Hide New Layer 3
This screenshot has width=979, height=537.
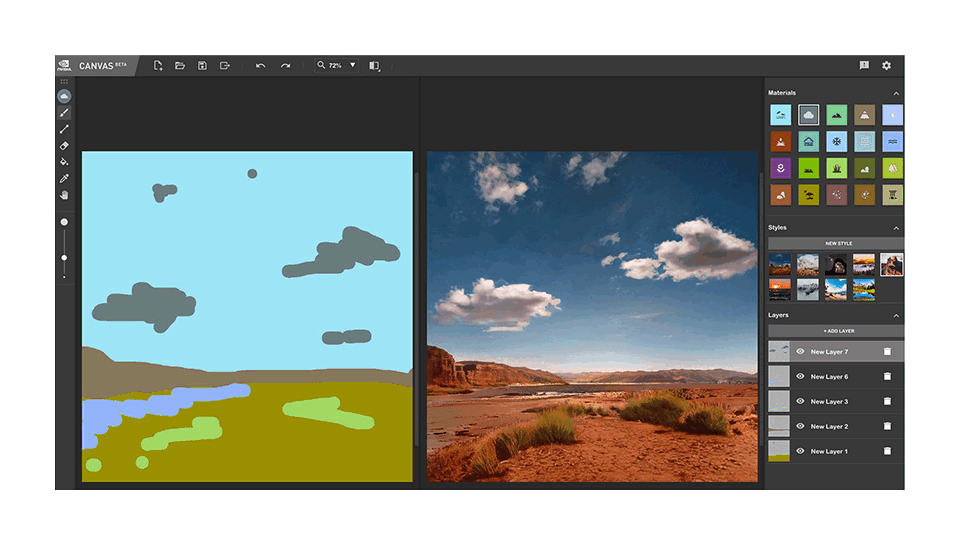(800, 402)
